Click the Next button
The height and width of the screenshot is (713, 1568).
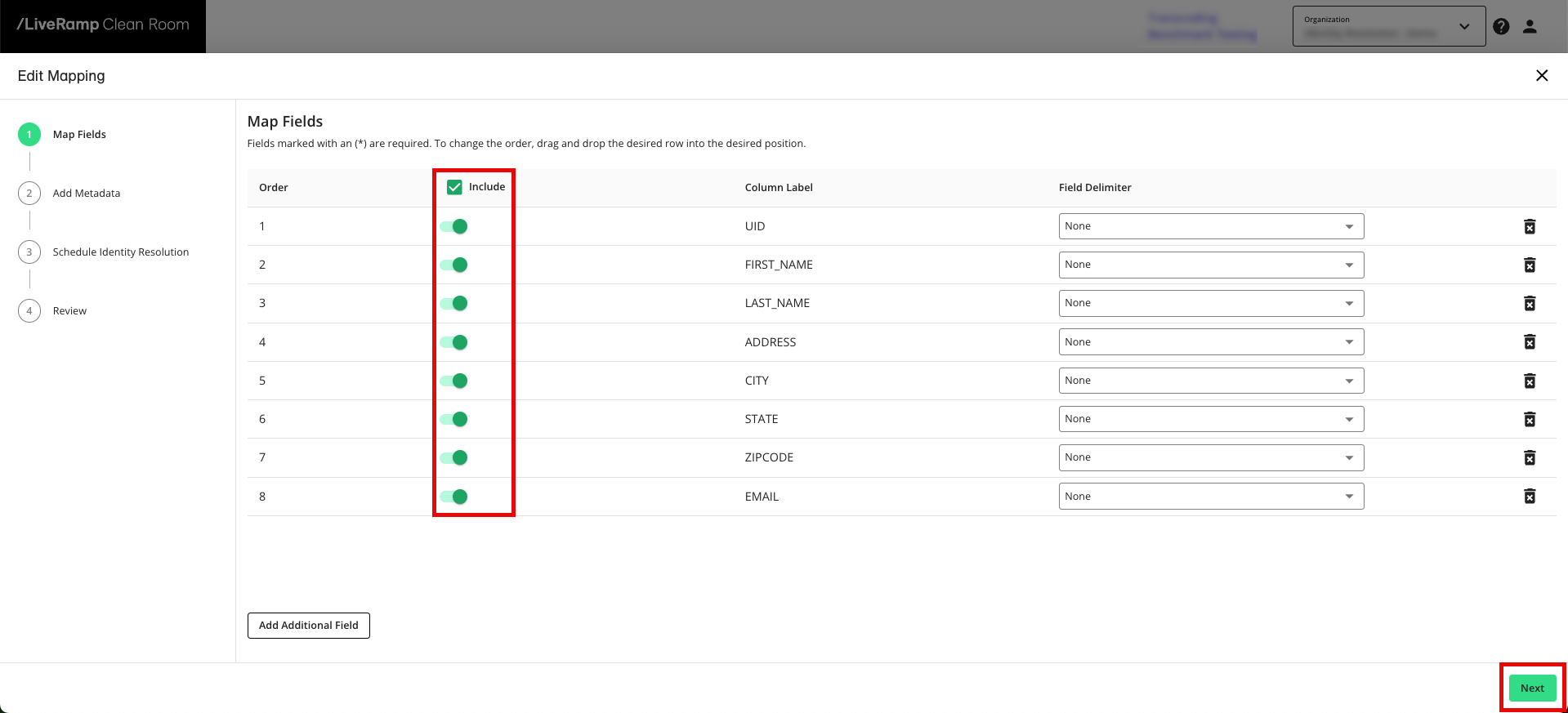tap(1531, 688)
